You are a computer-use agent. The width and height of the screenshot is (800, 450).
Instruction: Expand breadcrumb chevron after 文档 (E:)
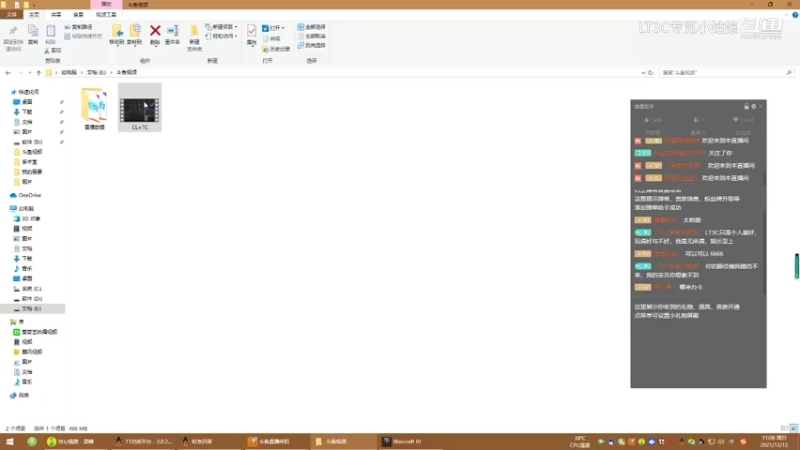(x=111, y=73)
